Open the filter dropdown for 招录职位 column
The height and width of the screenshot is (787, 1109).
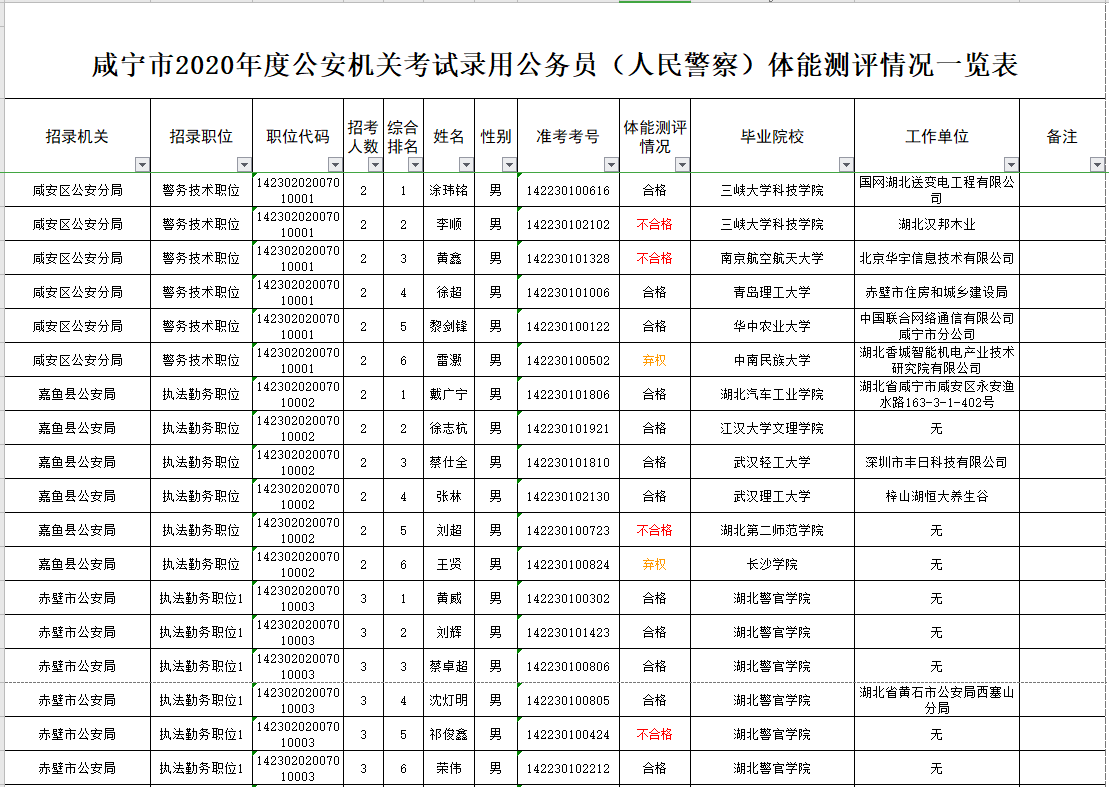244,165
